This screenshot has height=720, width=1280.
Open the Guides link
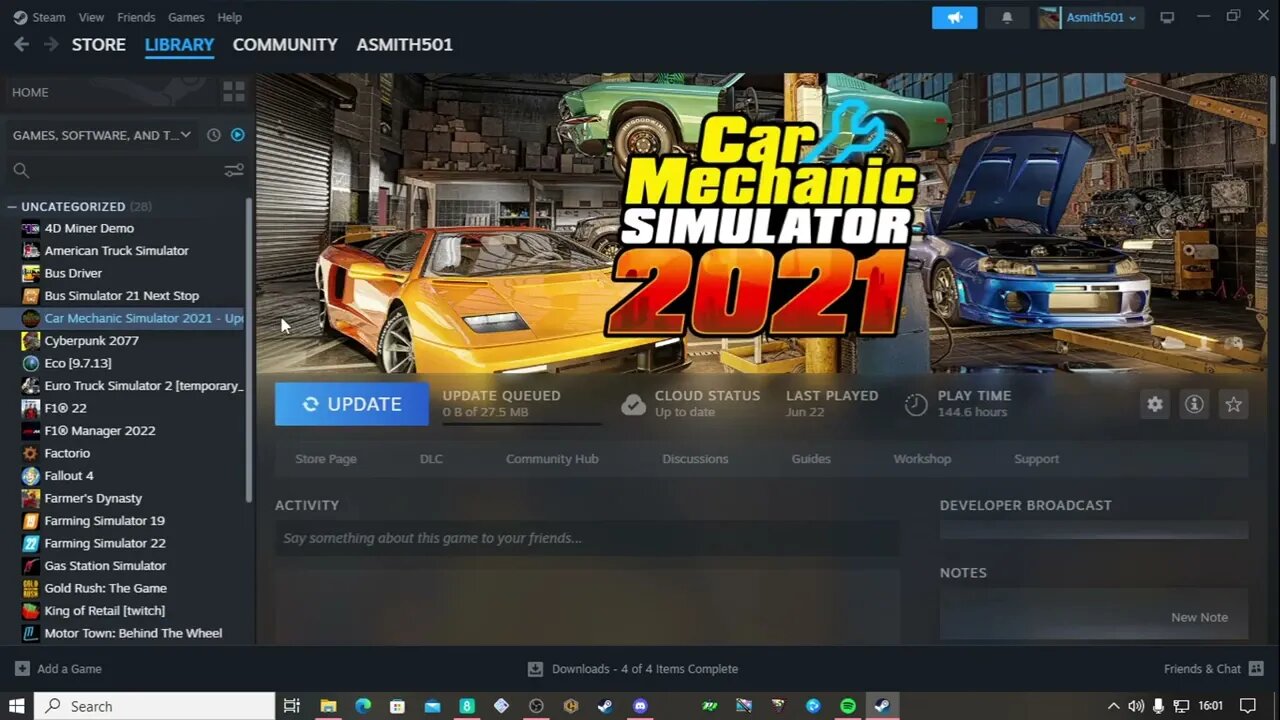point(811,459)
